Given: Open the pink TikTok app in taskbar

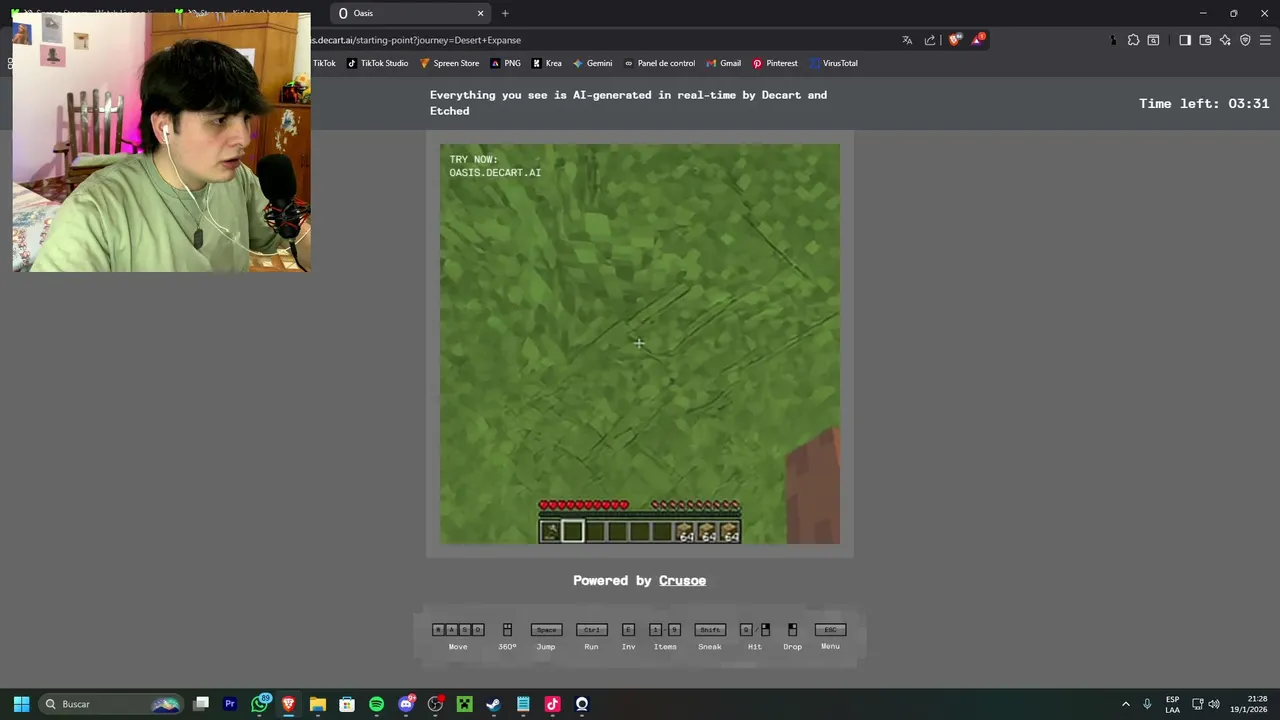Looking at the screenshot, I should click(552, 704).
